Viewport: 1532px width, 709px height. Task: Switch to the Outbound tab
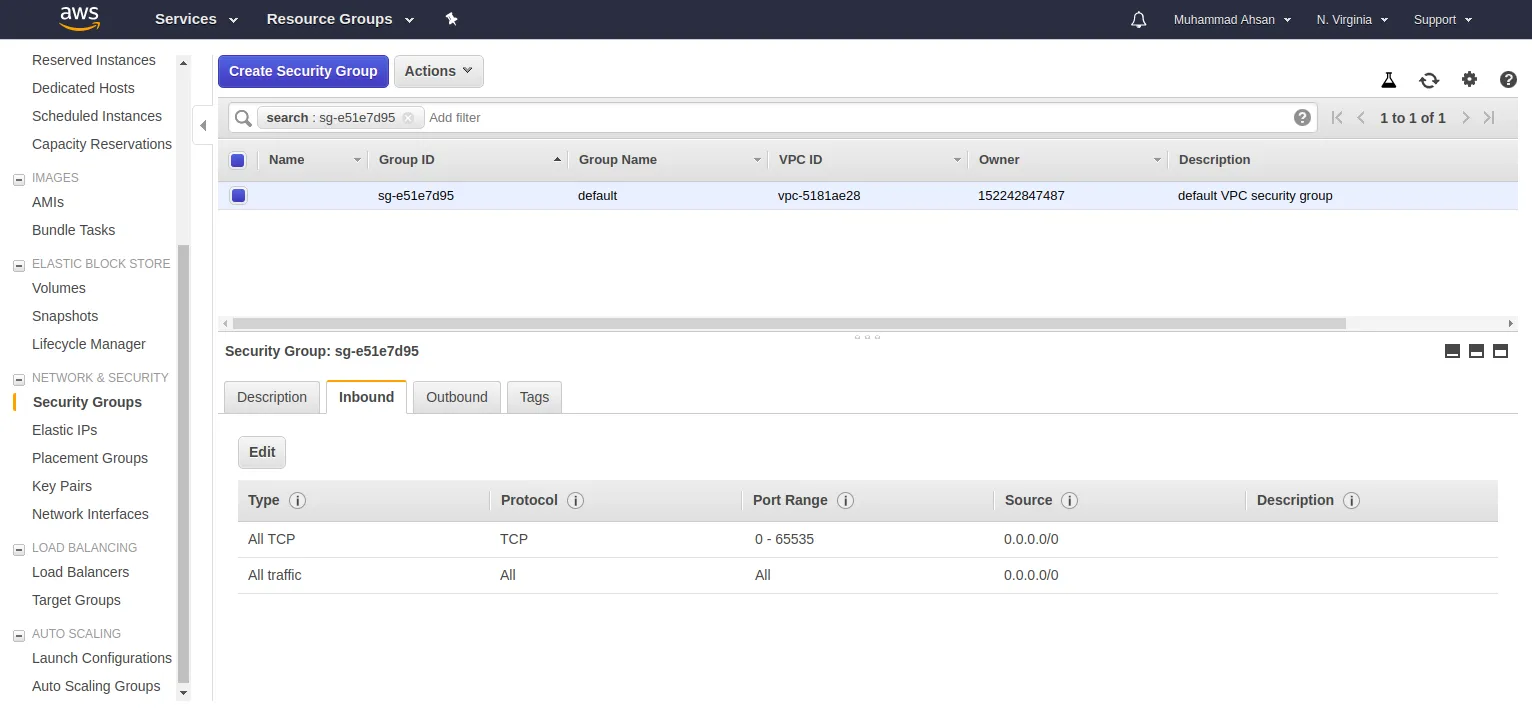click(457, 397)
